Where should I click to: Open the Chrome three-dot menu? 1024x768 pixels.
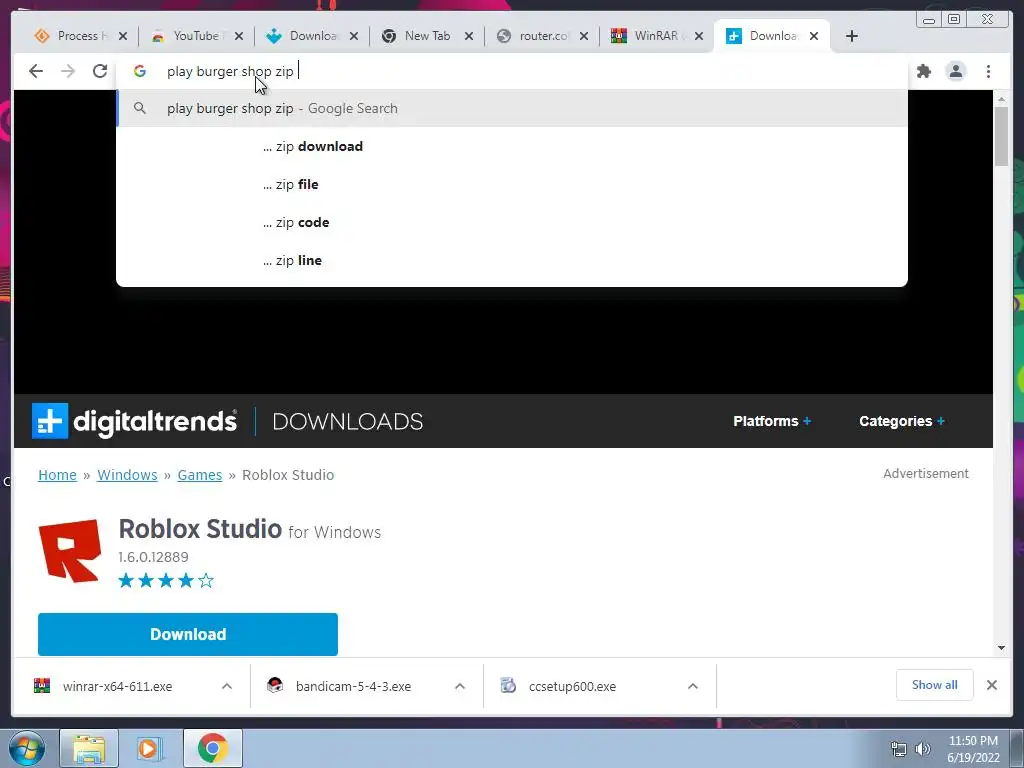point(988,71)
